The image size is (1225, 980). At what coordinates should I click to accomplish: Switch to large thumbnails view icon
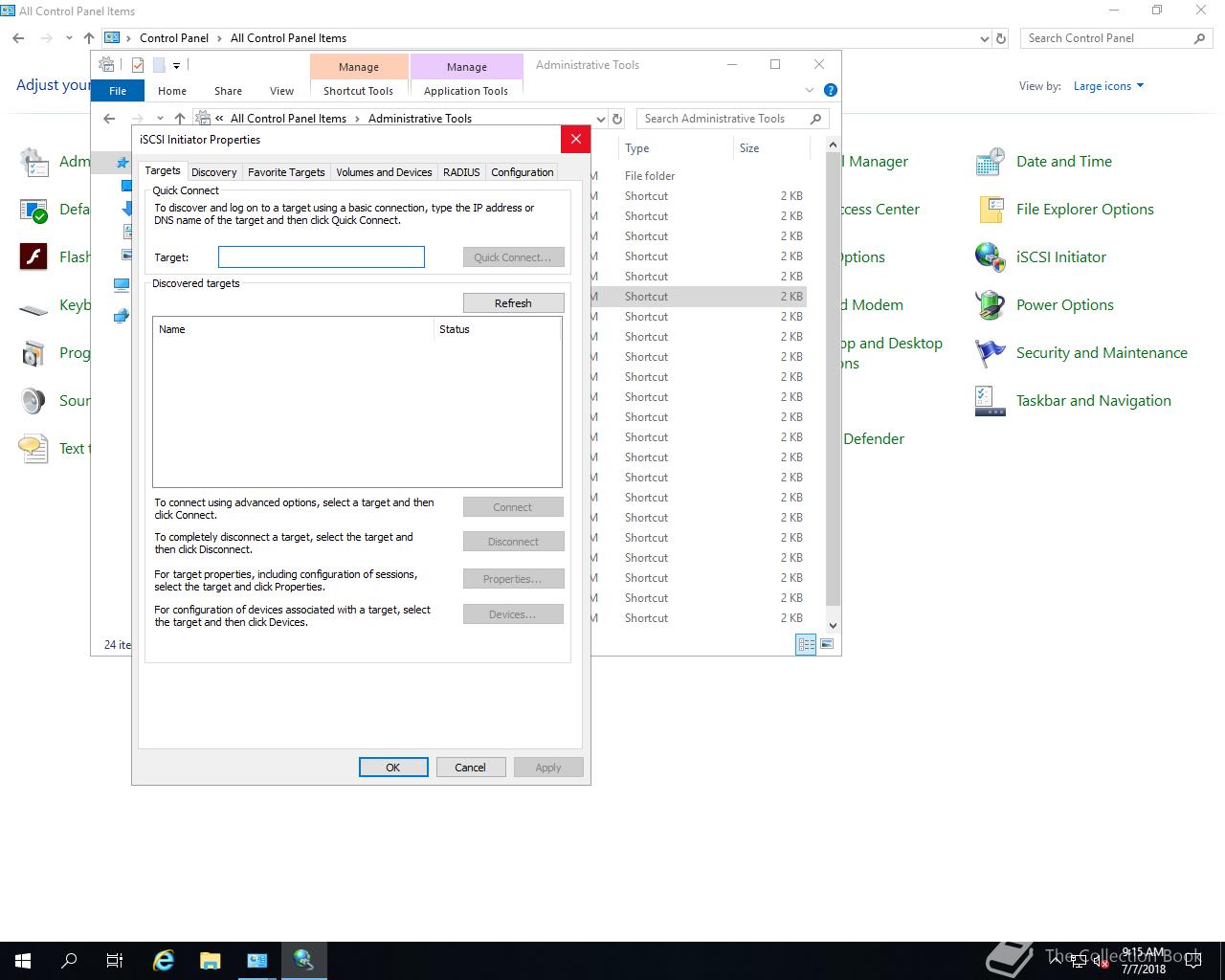point(827,644)
